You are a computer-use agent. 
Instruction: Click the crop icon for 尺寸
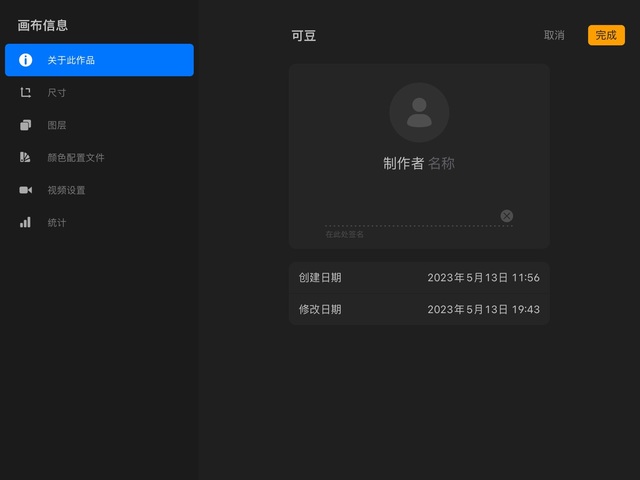(x=26, y=93)
